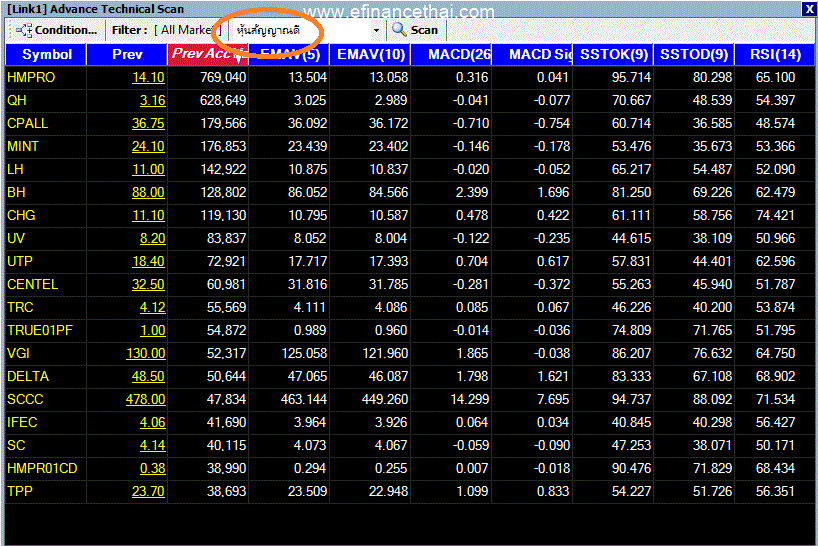Open the 88.00 price link for BH

coord(148,192)
